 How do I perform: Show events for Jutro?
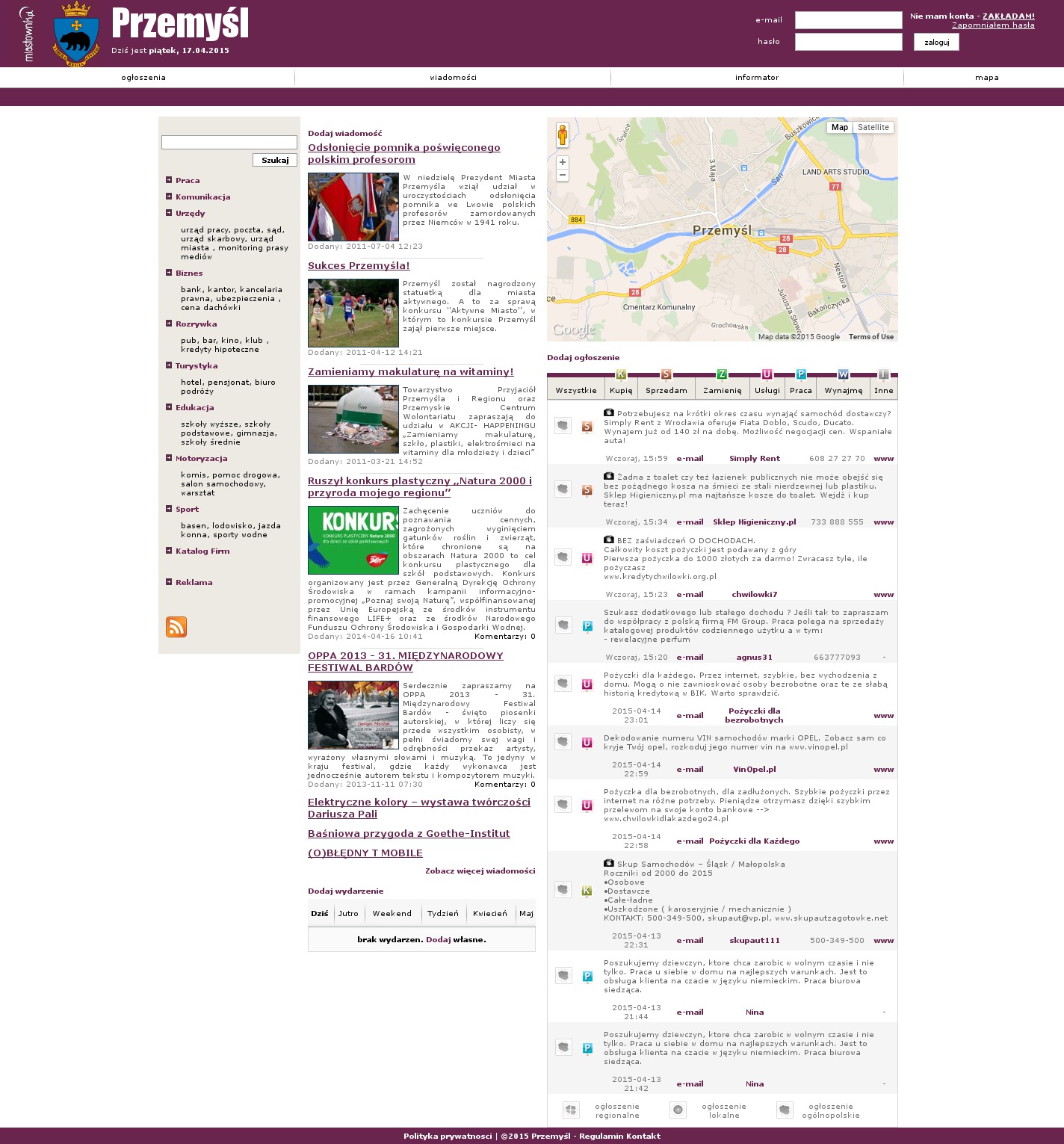pyautogui.click(x=348, y=913)
